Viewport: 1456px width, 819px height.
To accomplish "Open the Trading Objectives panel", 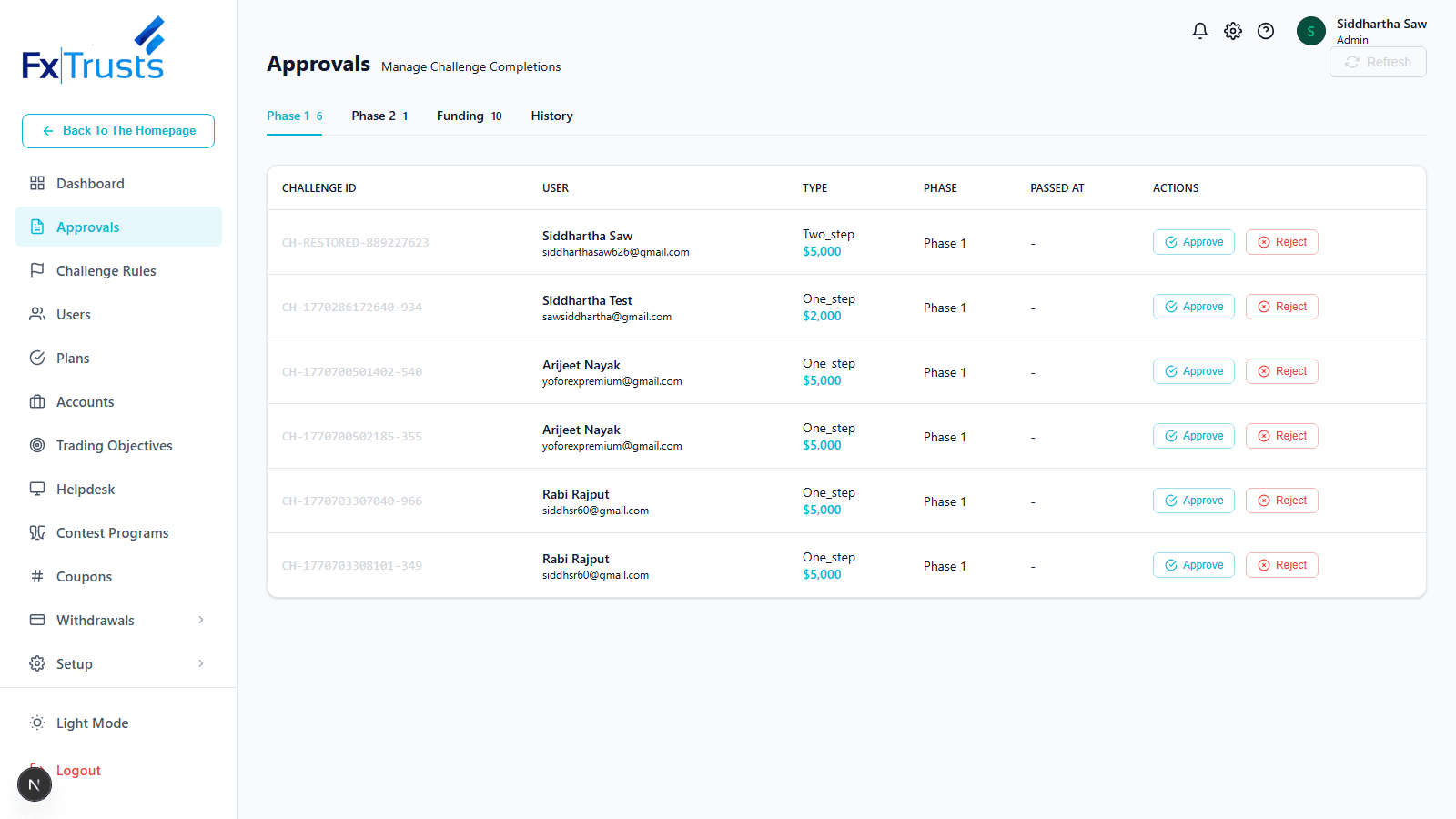I will point(37,445).
